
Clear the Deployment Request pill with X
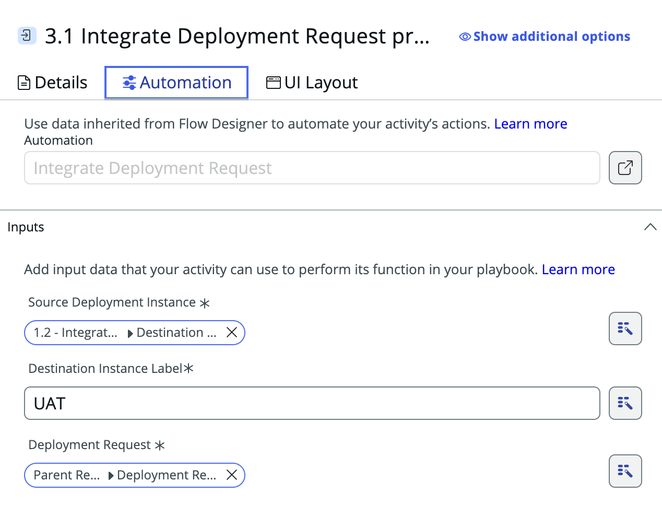pyautogui.click(x=232, y=475)
